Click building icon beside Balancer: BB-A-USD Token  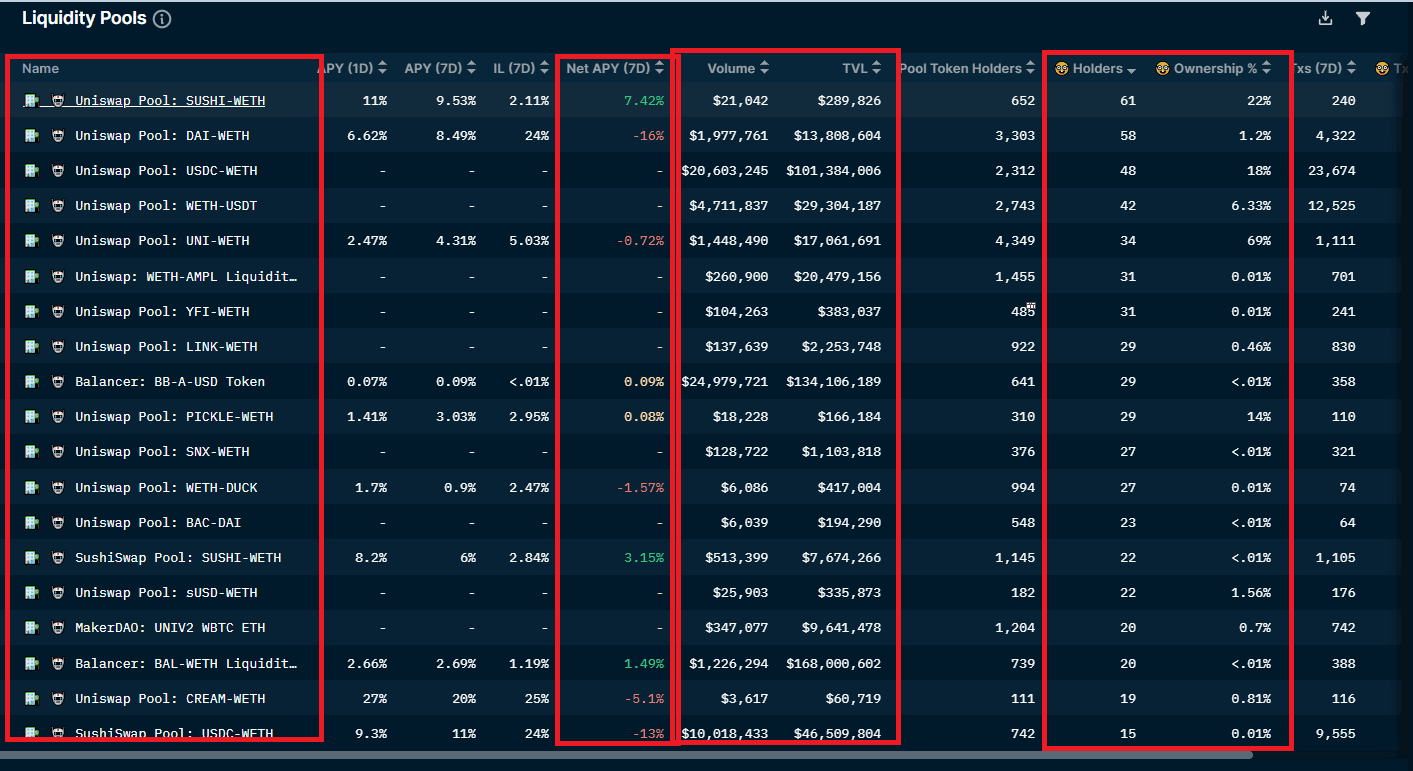click(32, 382)
